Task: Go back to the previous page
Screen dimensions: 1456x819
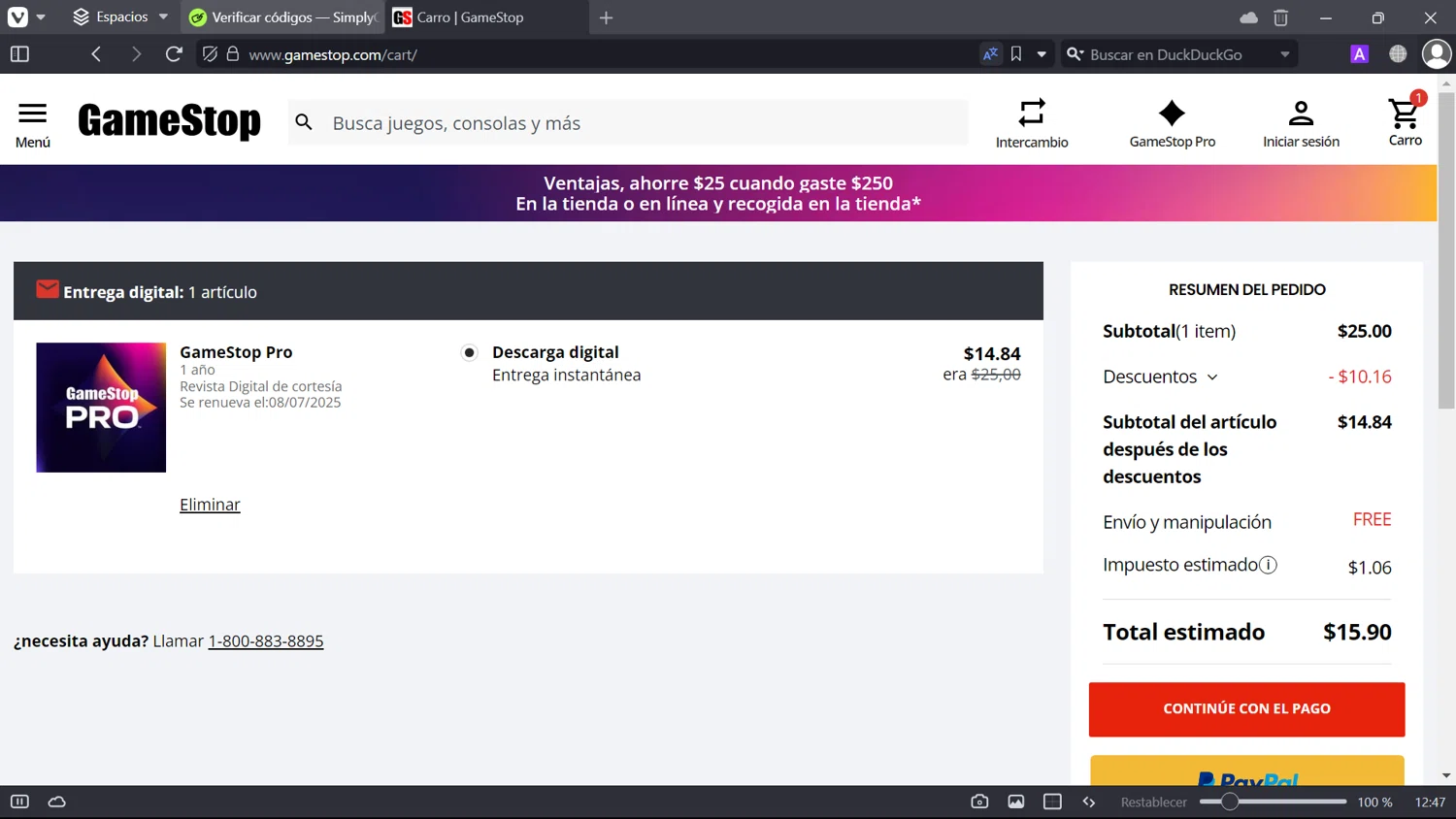Action: [96, 54]
